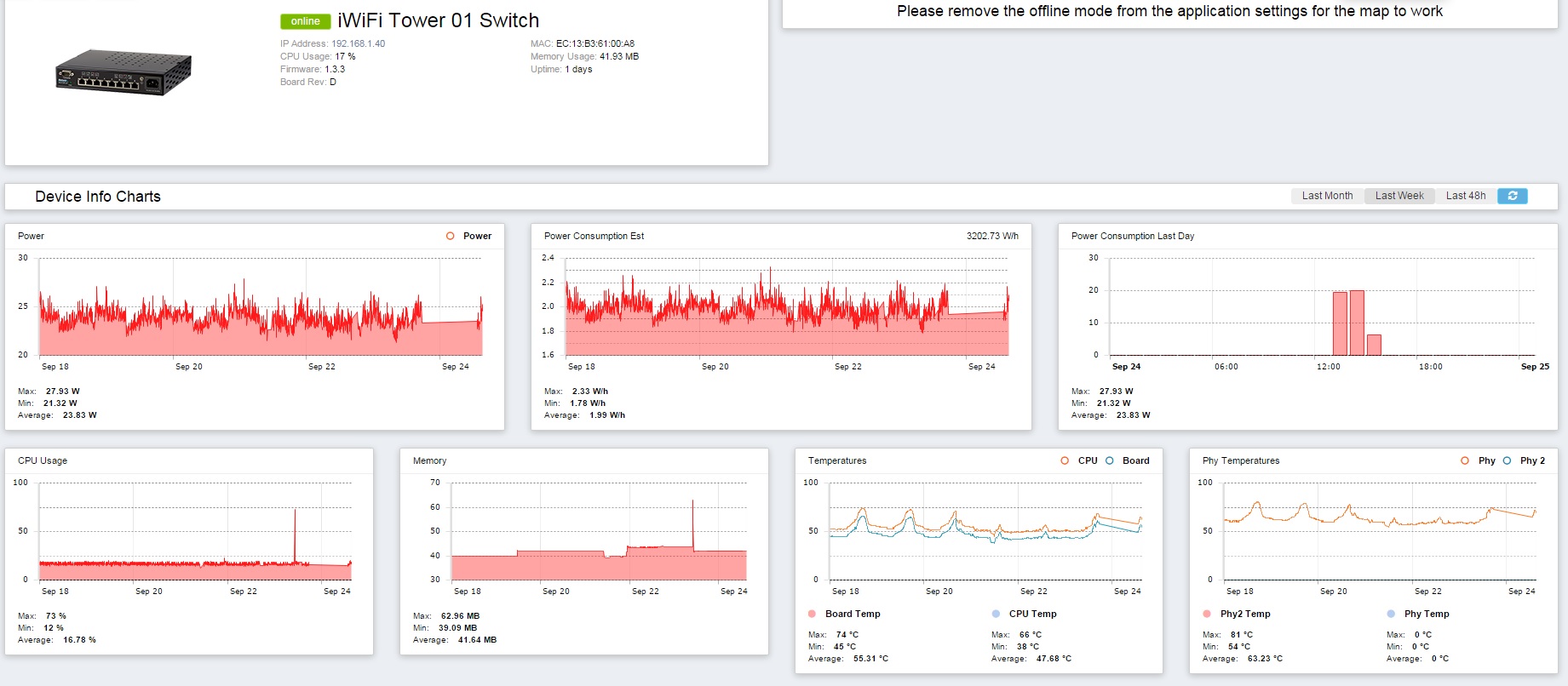
Task: Toggle the Phy 2 series legend
Action: coord(1508,460)
